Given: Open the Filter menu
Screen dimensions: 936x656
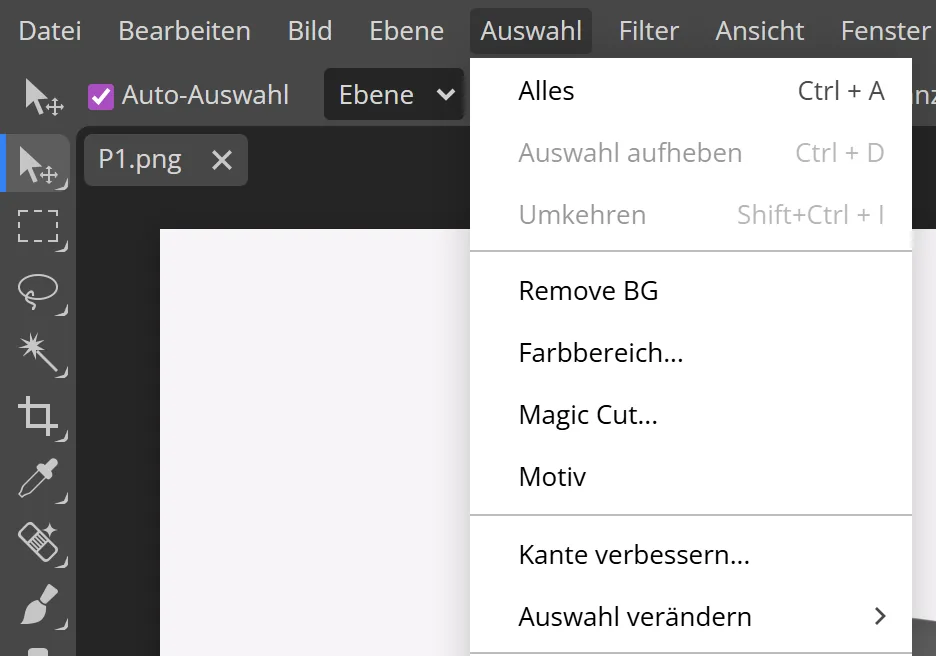Looking at the screenshot, I should [648, 31].
